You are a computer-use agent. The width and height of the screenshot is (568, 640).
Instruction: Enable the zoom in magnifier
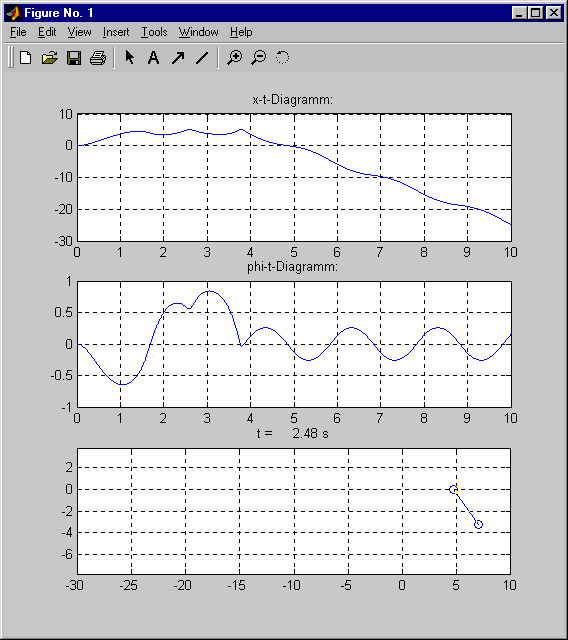(235, 58)
